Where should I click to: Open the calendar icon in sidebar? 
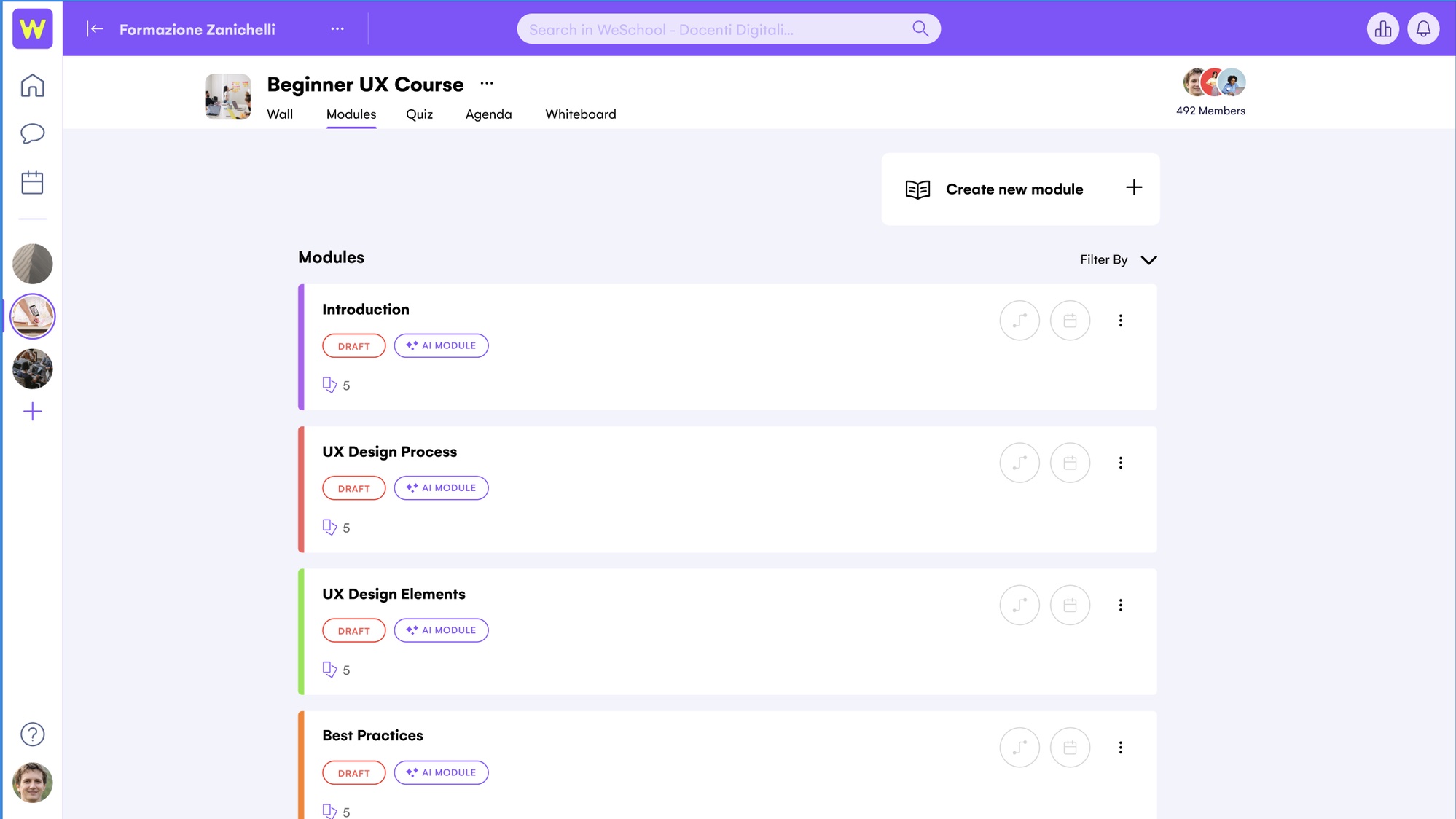(x=32, y=182)
